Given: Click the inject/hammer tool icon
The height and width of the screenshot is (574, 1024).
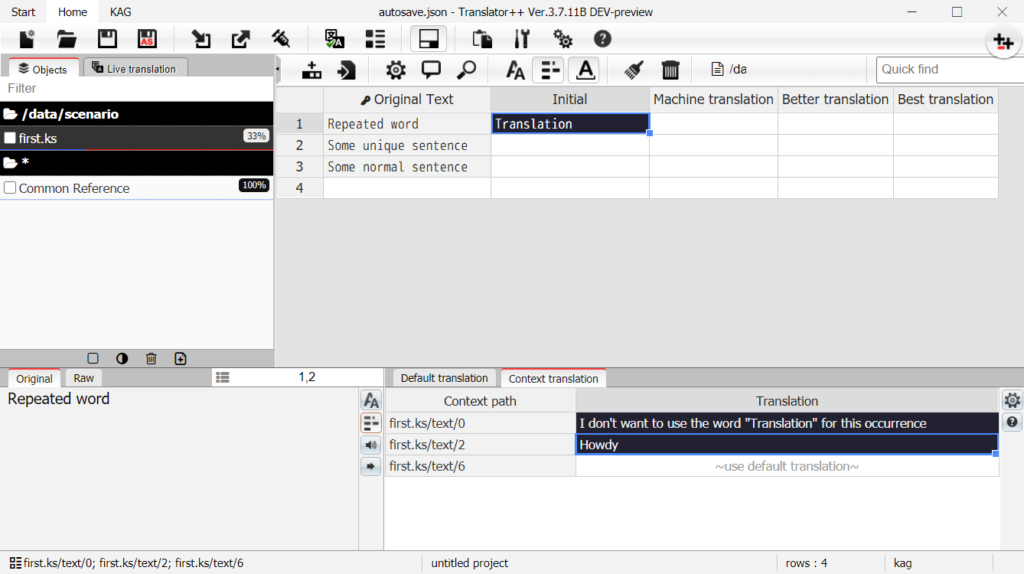Looking at the screenshot, I should 281,39.
